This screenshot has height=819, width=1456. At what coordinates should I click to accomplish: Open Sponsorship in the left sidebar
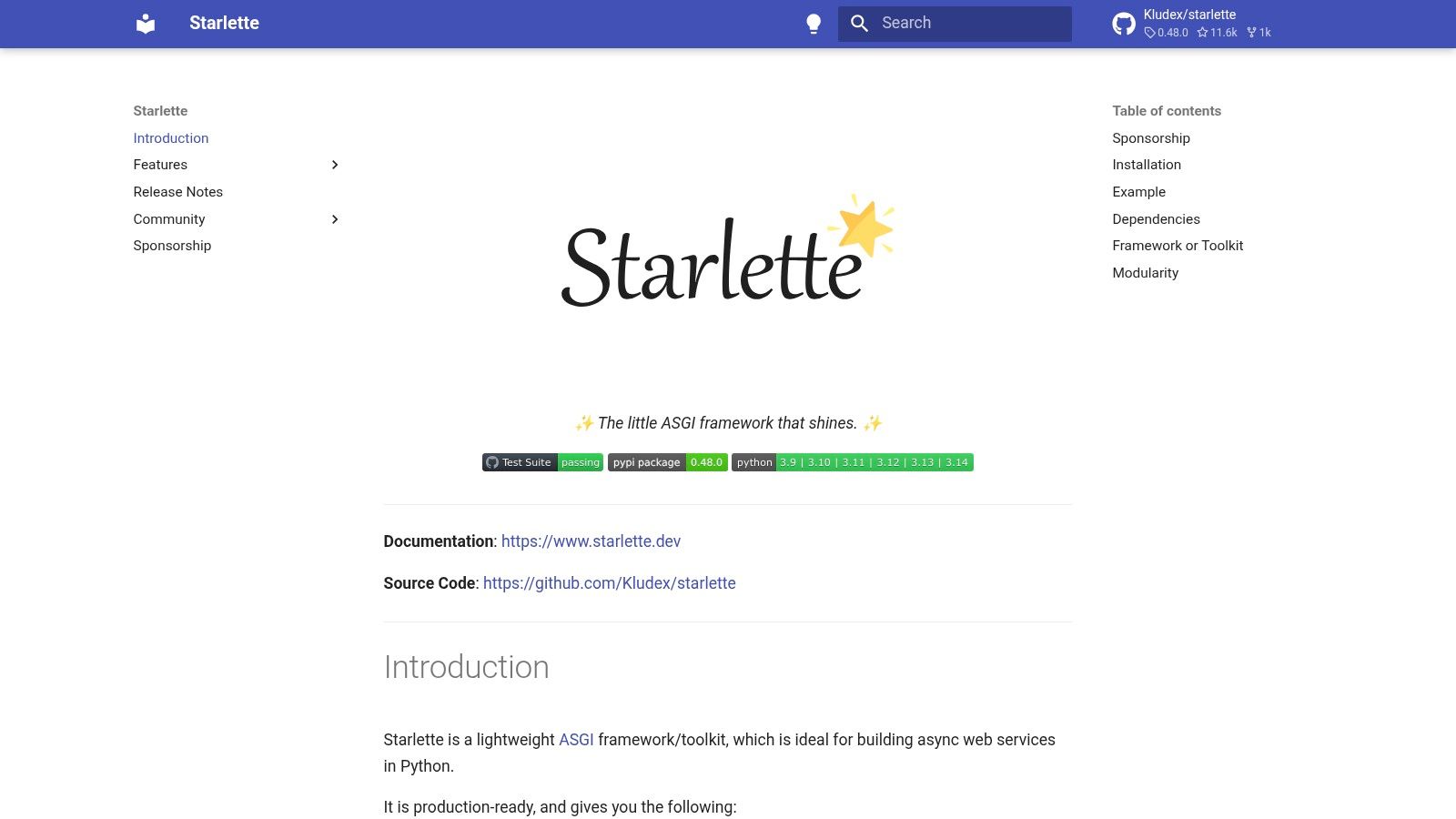pos(172,246)
